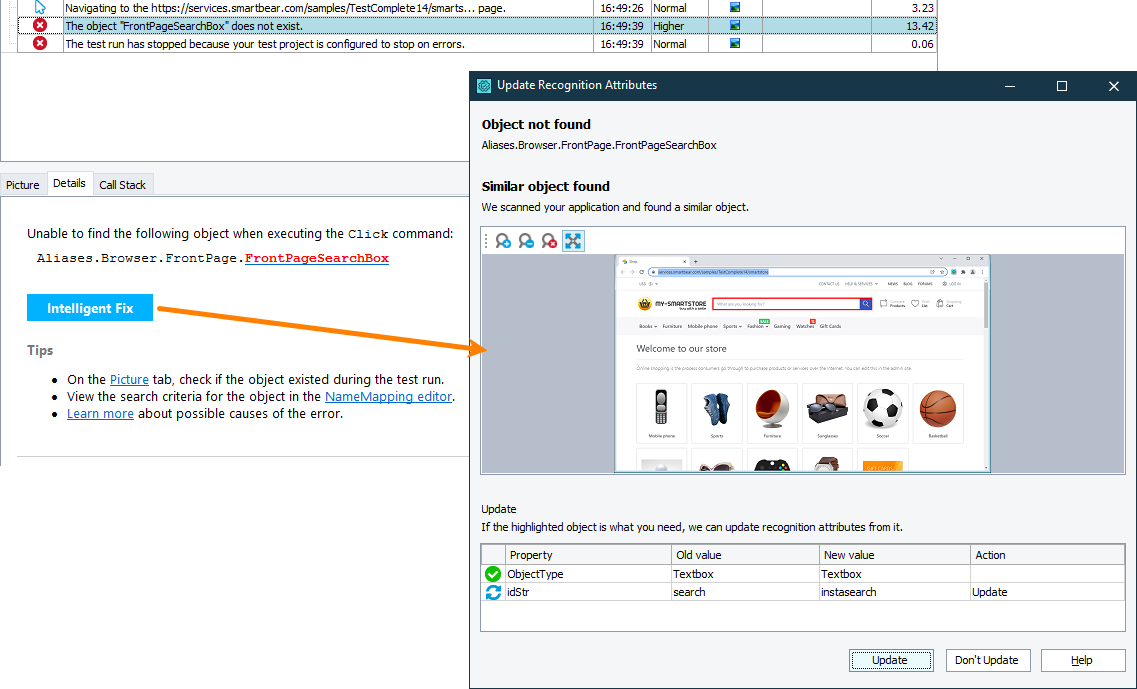Click the 0.06 duration cell

904,44
